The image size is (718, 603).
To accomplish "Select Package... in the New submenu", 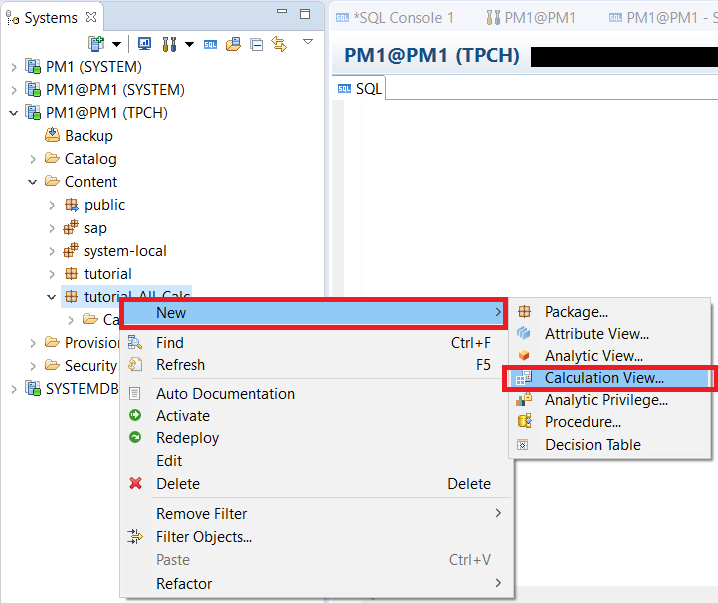I will 610,312.
